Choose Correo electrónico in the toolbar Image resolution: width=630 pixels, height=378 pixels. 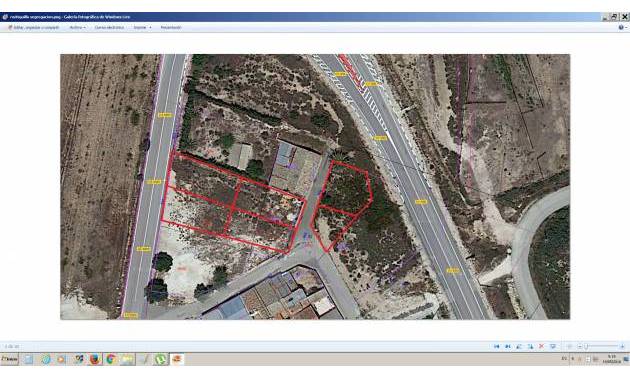tap(109, 28)
